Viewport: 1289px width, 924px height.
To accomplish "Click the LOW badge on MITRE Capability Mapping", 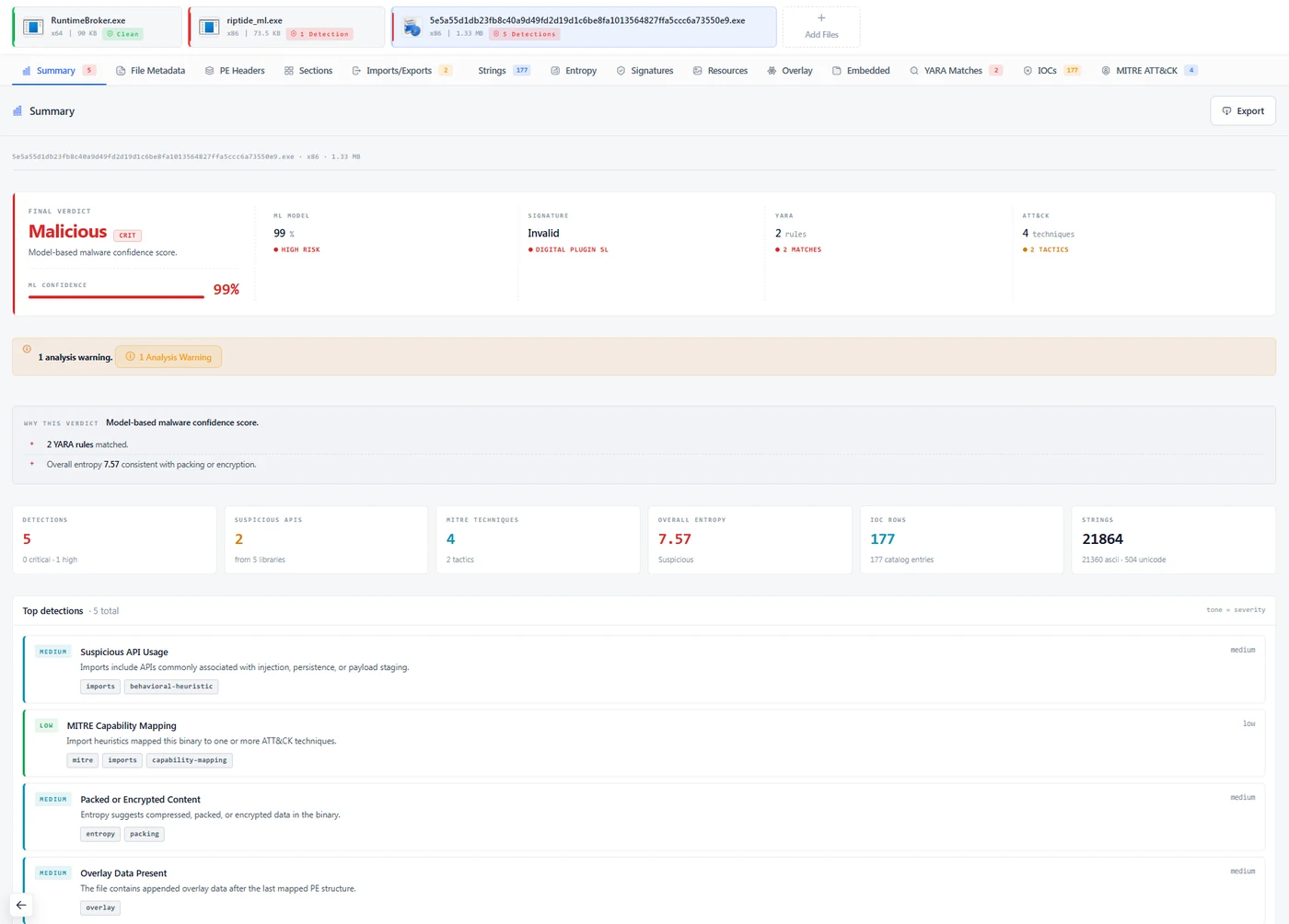I will pos(47,725).
